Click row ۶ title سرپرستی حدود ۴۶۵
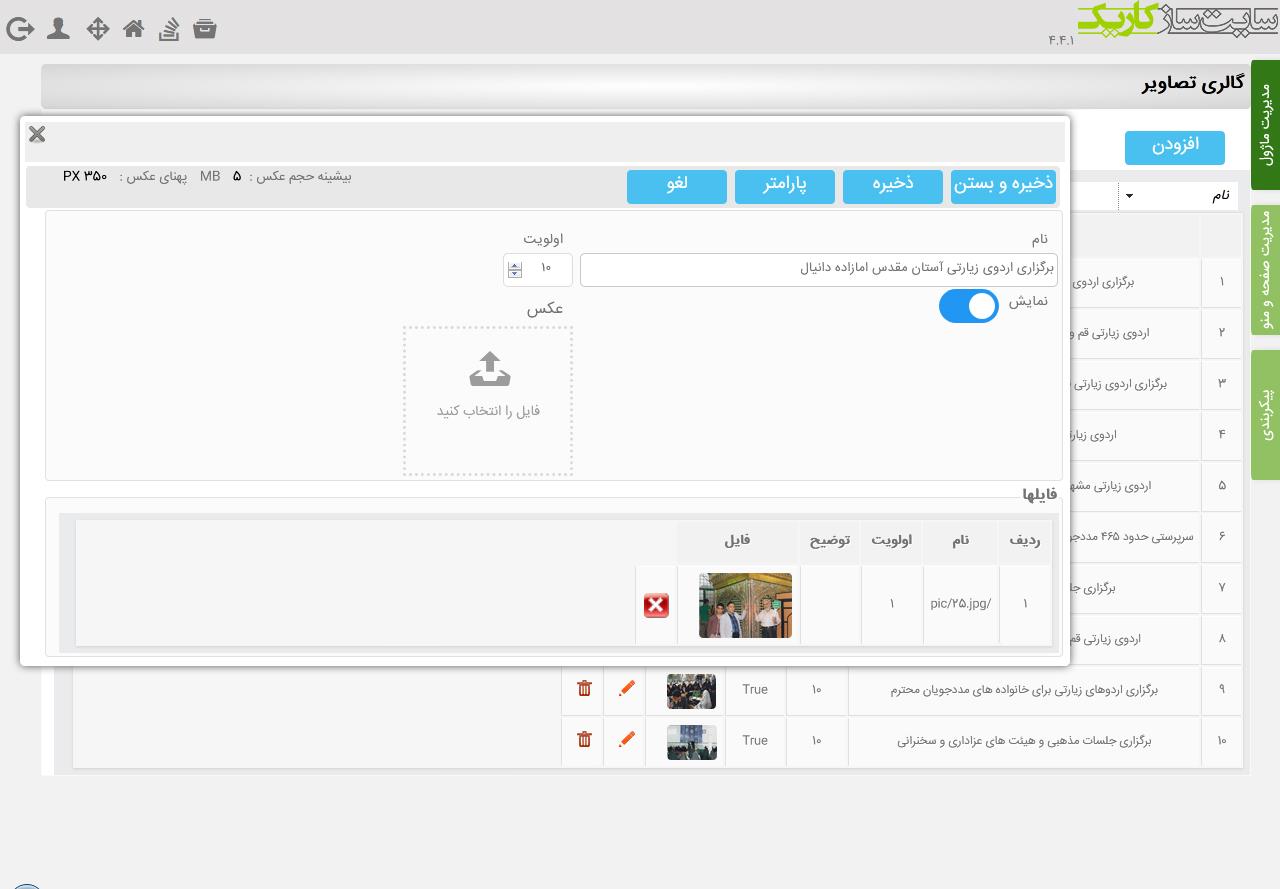Screen dimensions: 1280x889 pos(1133,537)
